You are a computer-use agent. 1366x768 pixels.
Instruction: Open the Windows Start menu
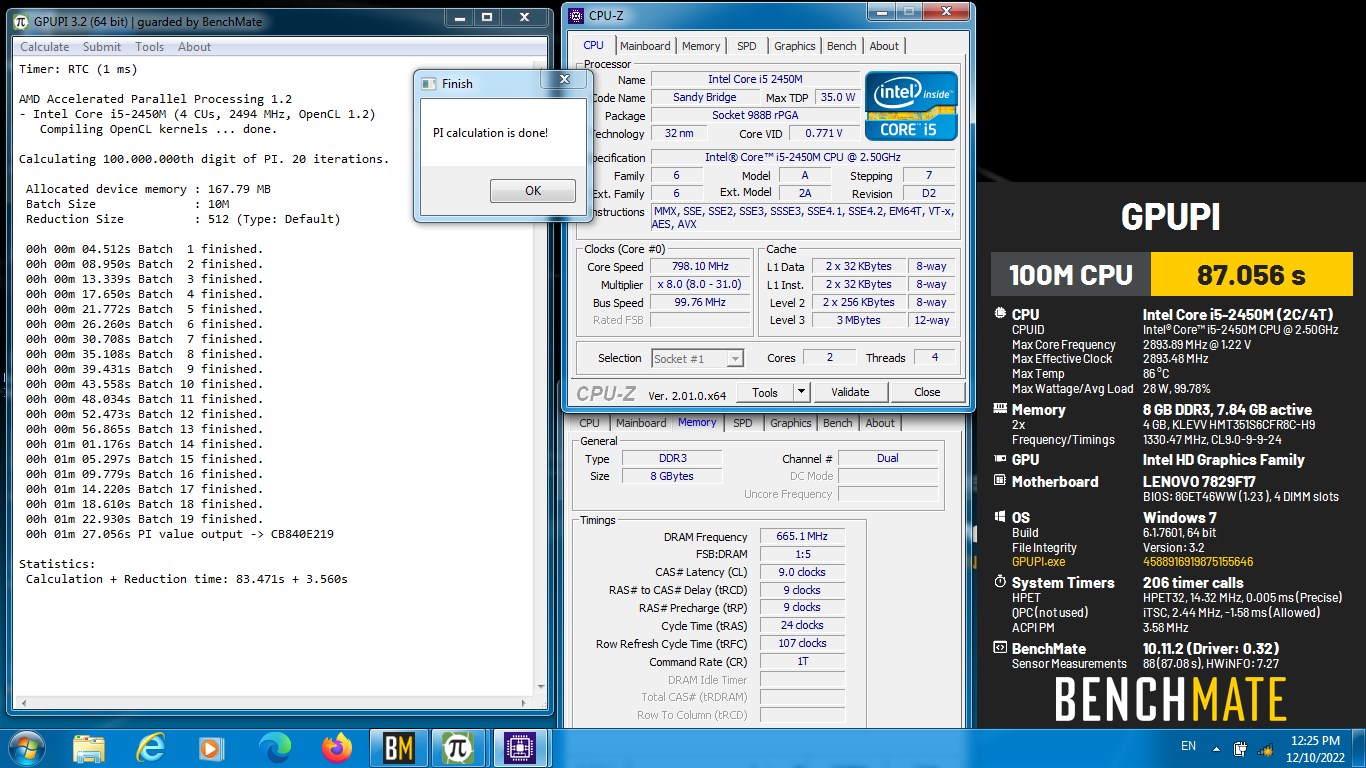coord(25,747)
